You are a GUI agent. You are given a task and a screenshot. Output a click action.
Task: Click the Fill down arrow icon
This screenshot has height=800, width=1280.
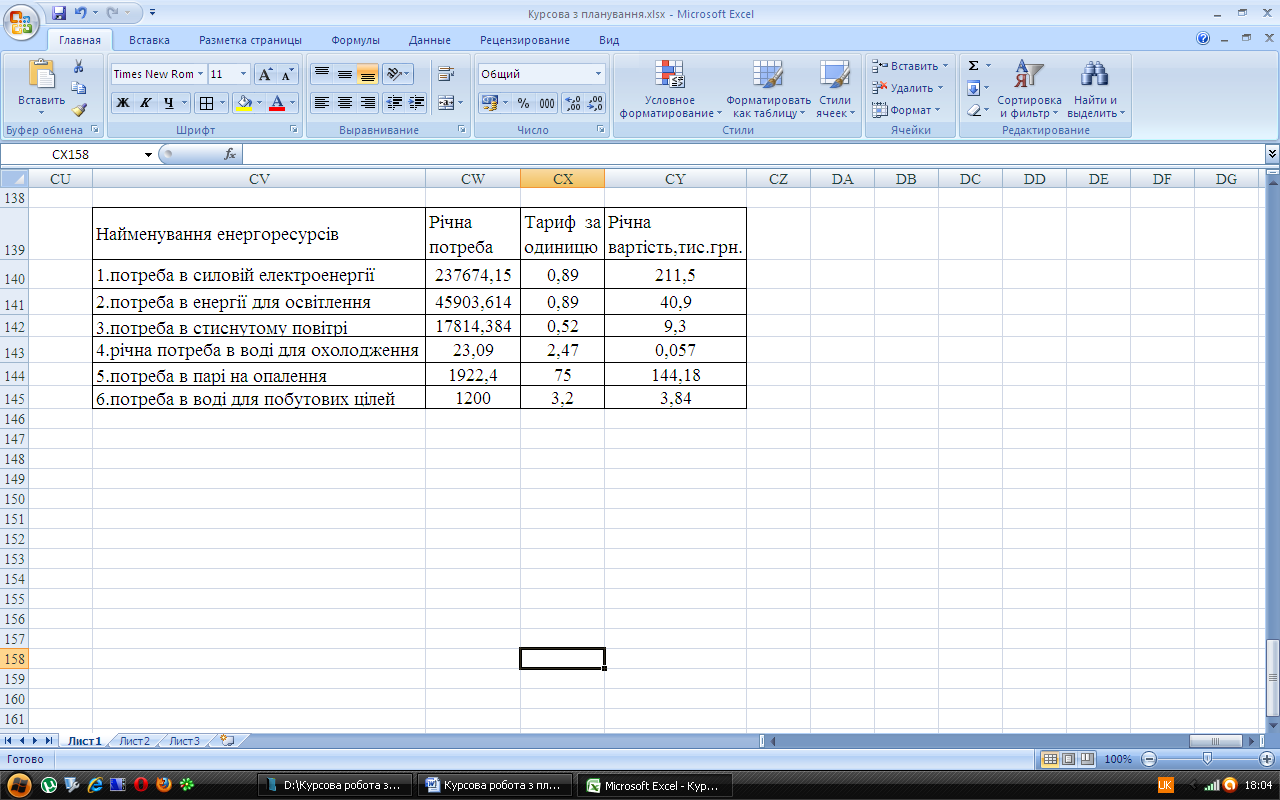pos(973,88)
